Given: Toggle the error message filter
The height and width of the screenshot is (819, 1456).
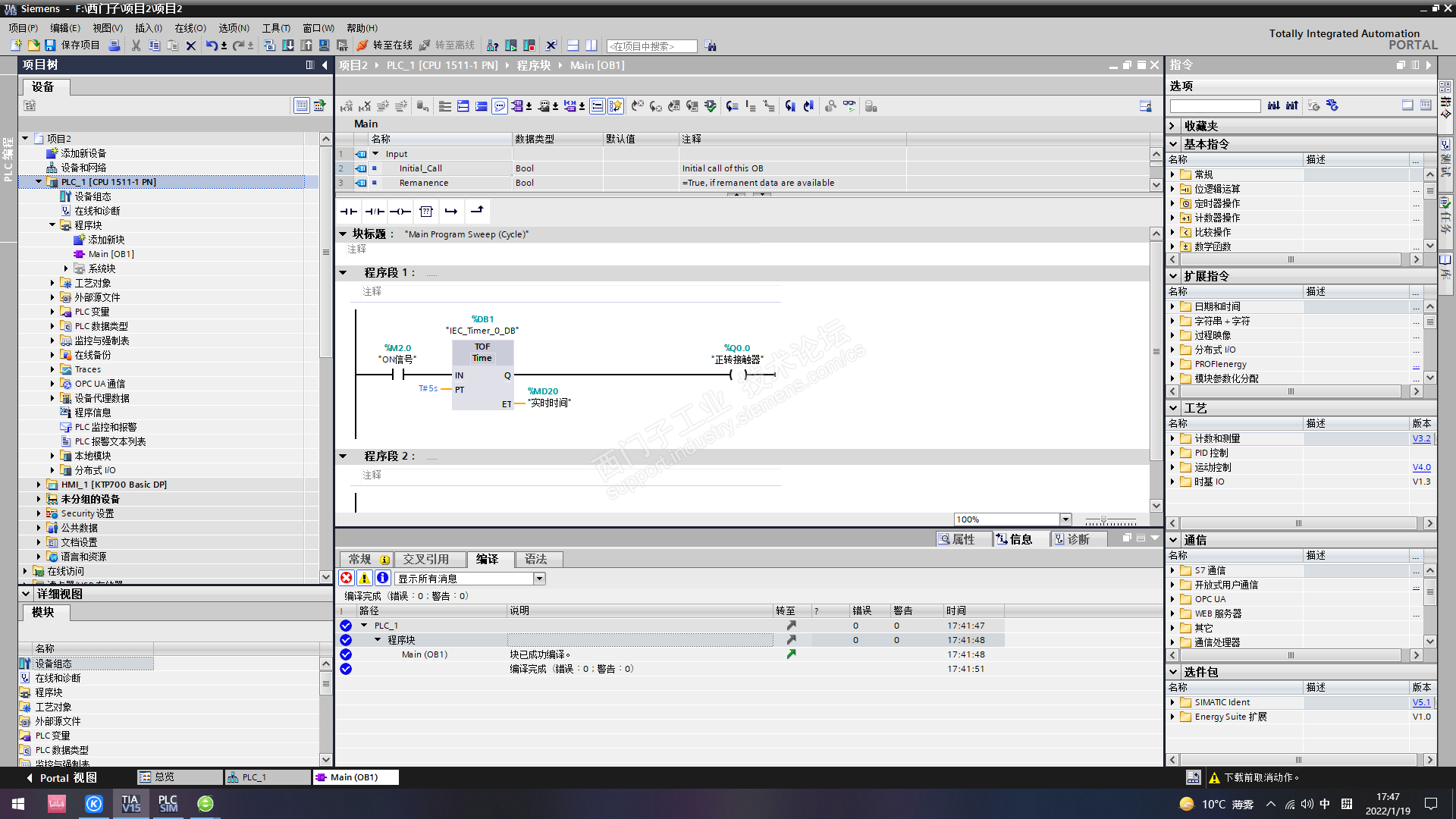Looking at the screenshot, I should 347,578.
